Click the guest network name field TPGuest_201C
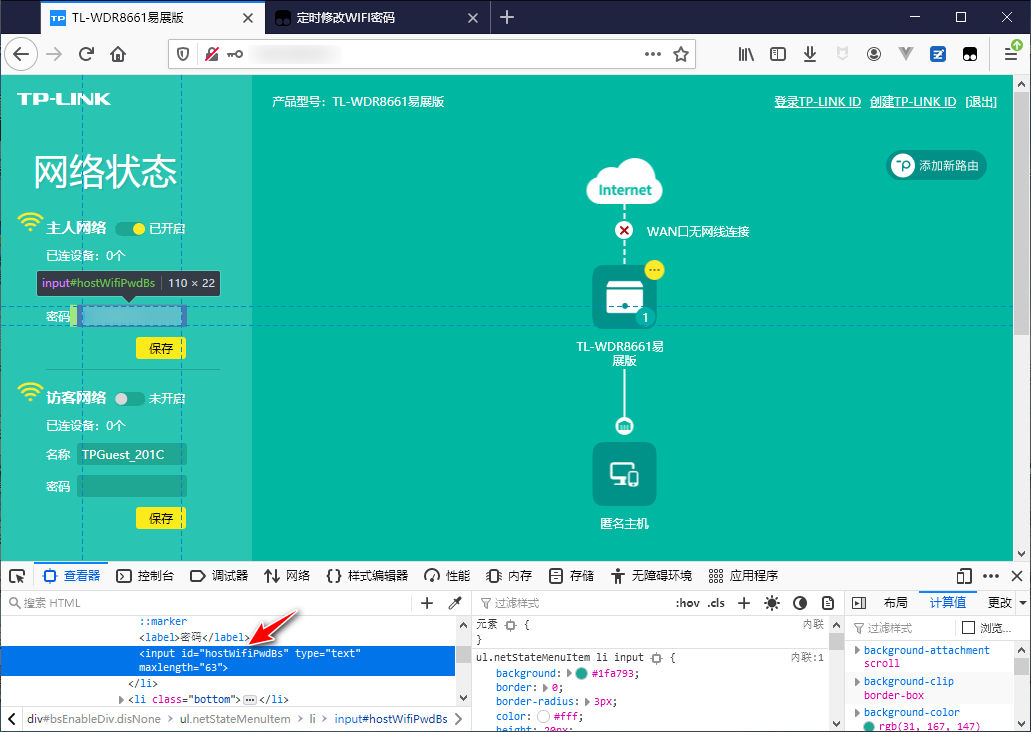This screenshot has width=1031, height=732. point(132,454)
